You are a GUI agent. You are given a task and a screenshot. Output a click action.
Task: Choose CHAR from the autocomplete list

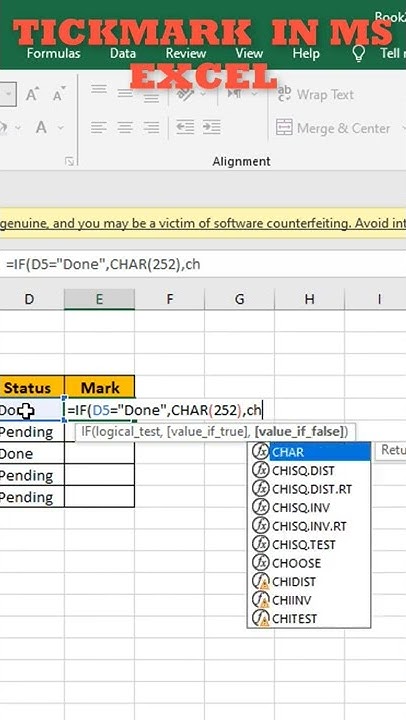tap(310, 452)
